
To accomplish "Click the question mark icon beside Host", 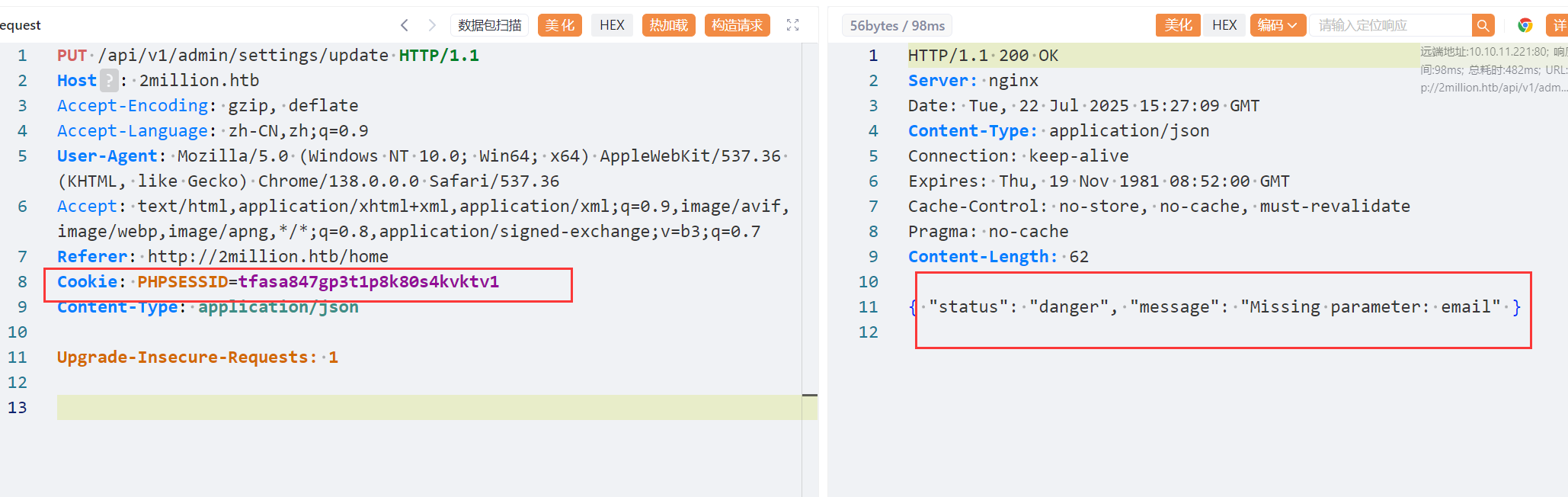I will tap(110, 81).
